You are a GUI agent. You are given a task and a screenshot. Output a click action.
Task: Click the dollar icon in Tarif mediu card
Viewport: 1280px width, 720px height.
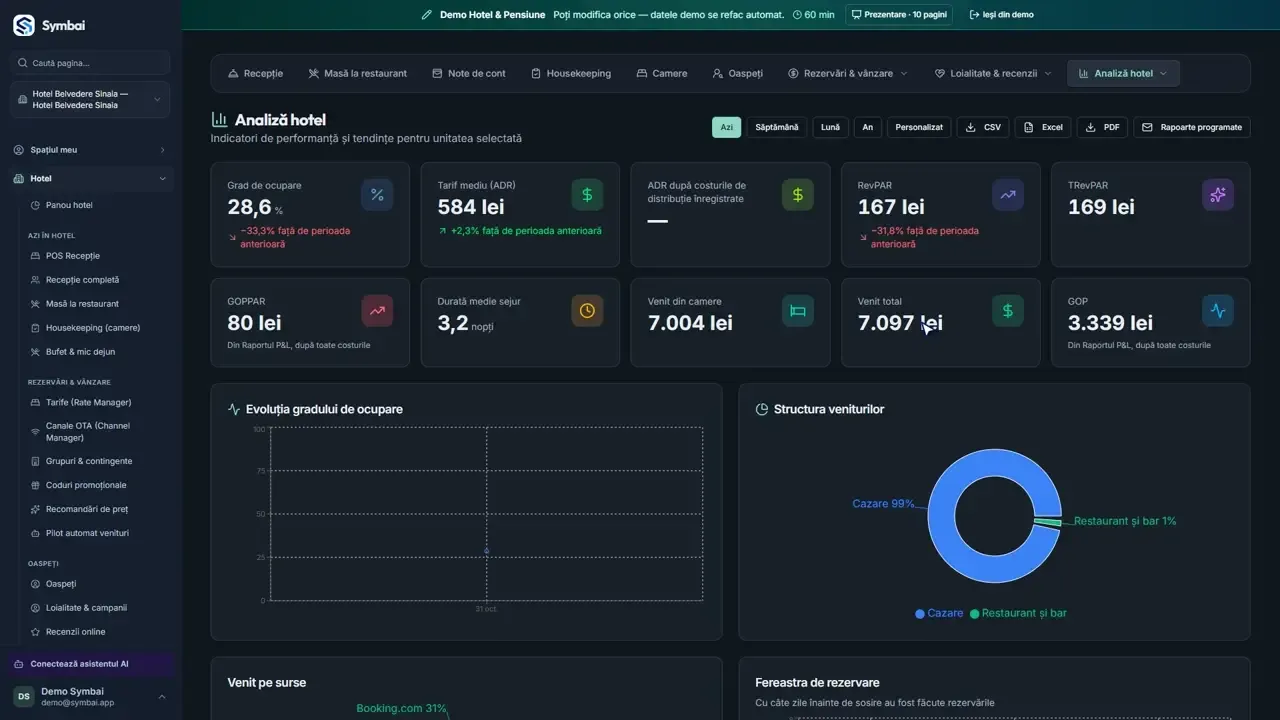coord(587,195)
